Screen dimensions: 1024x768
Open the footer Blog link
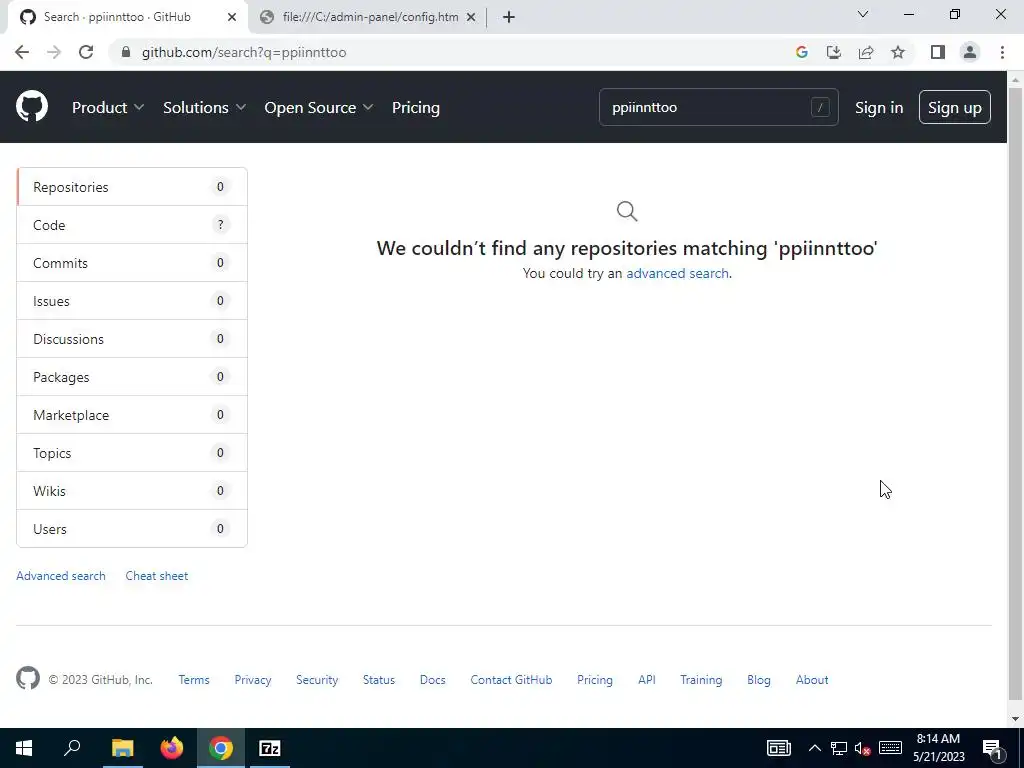pyautogui.click(x=759, y=679)
